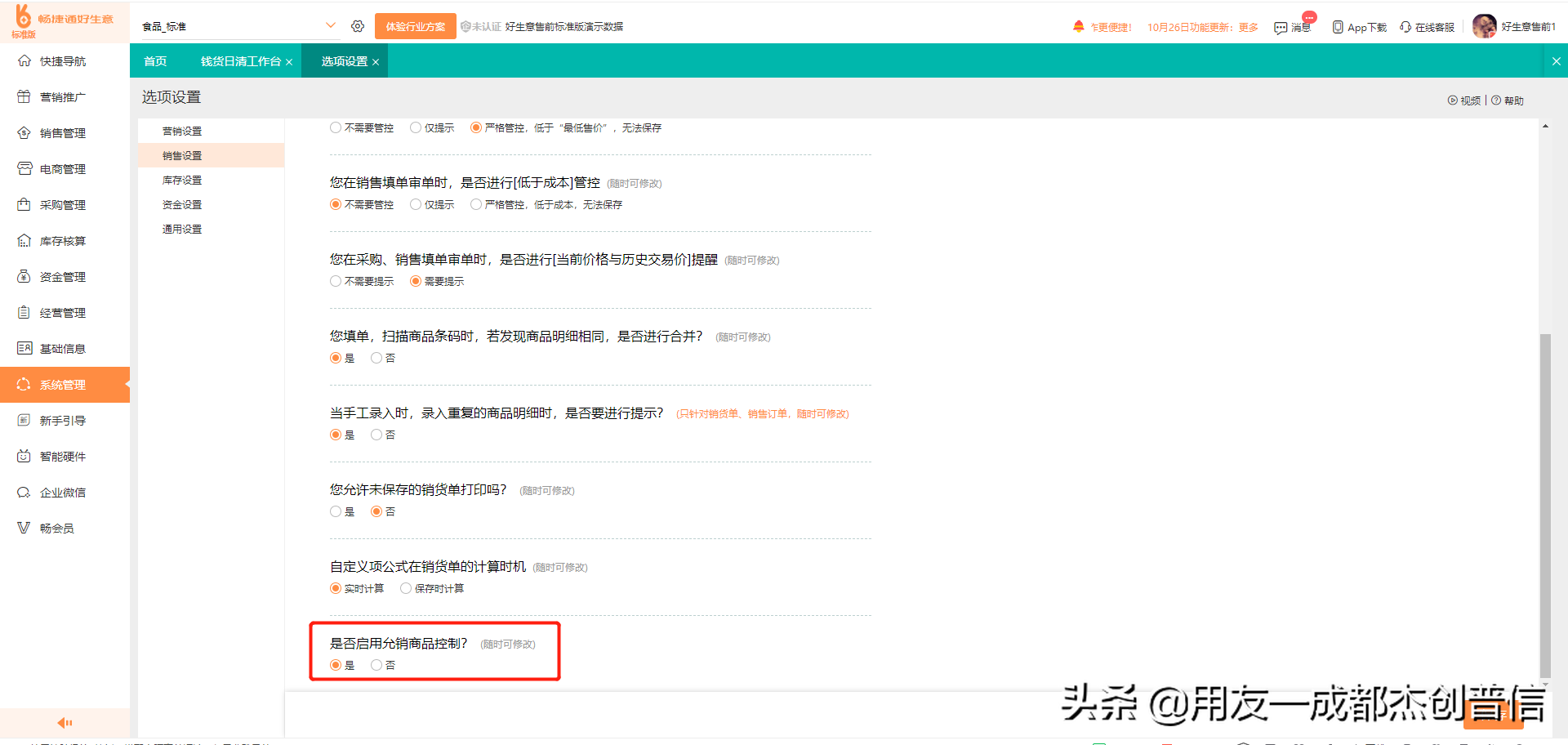Viewport: 1568px width, 745px height.
Task: Open the 企业微信 module
Action: coord(51,491)
